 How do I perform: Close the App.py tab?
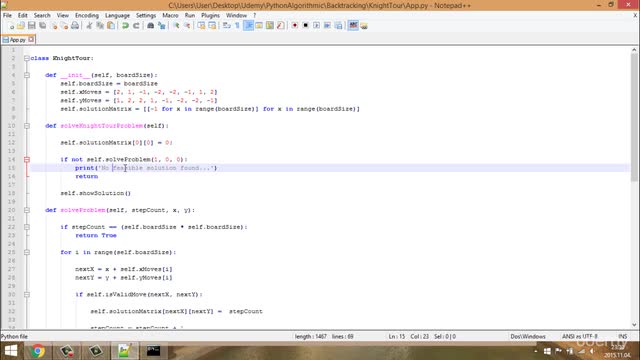pyautogui.click(x=31, y=40)
